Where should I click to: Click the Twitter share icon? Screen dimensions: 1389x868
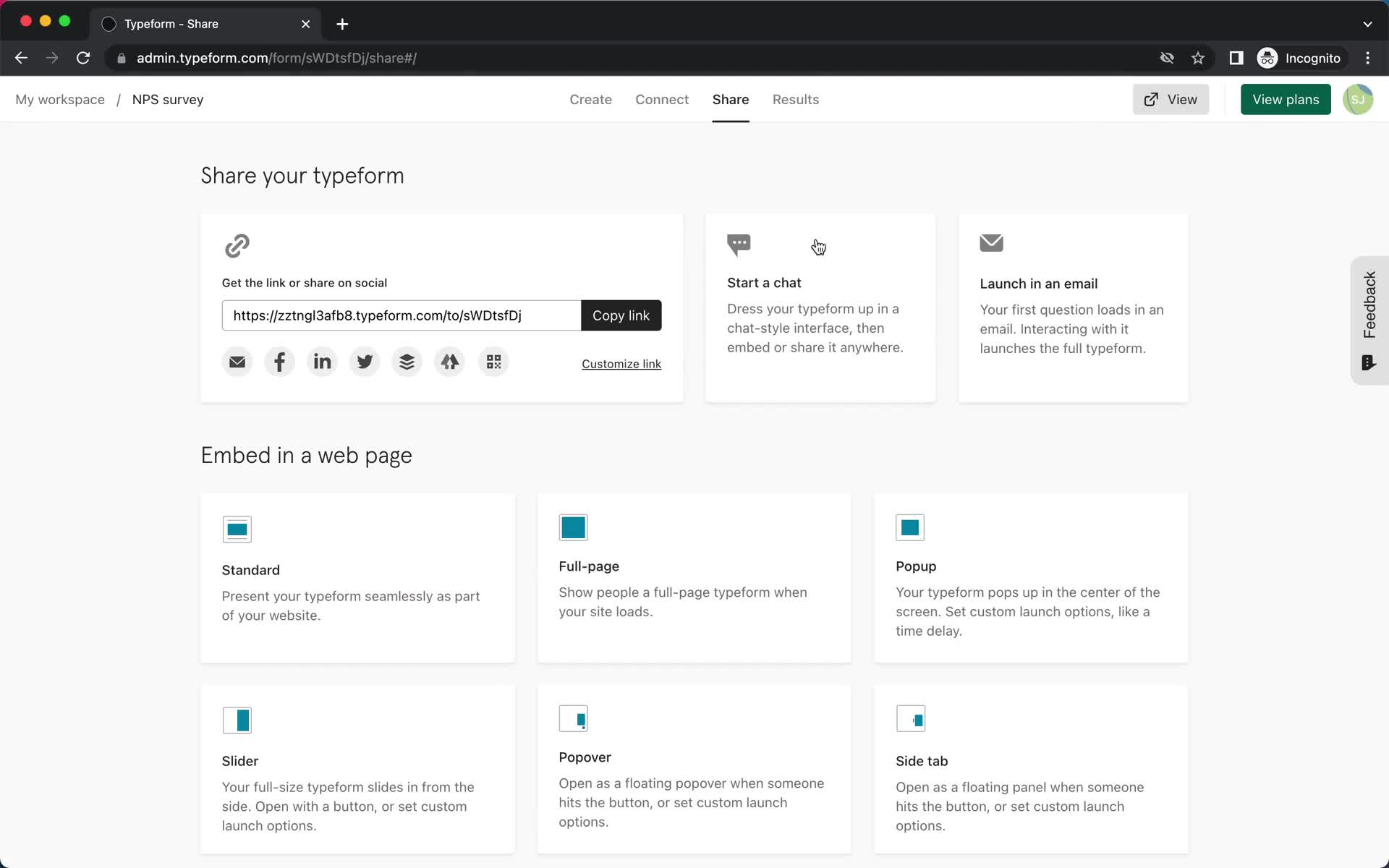click(365, 362)
